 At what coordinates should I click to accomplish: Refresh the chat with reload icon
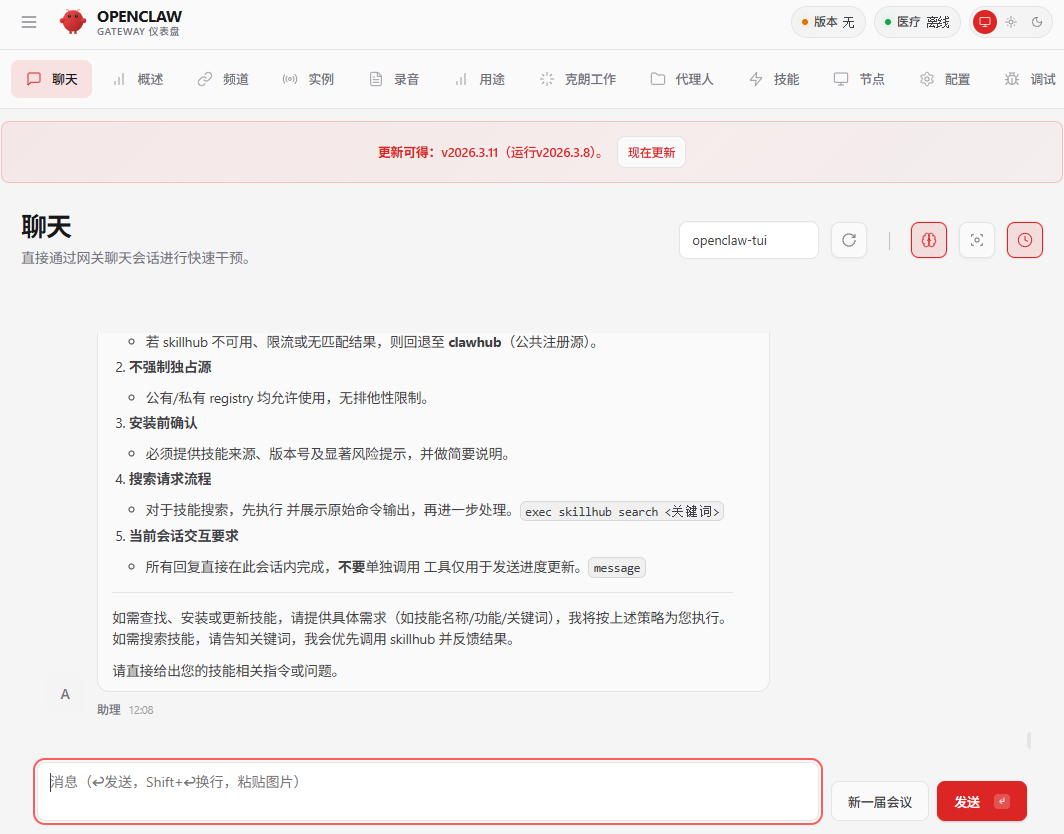coord(849,240)
